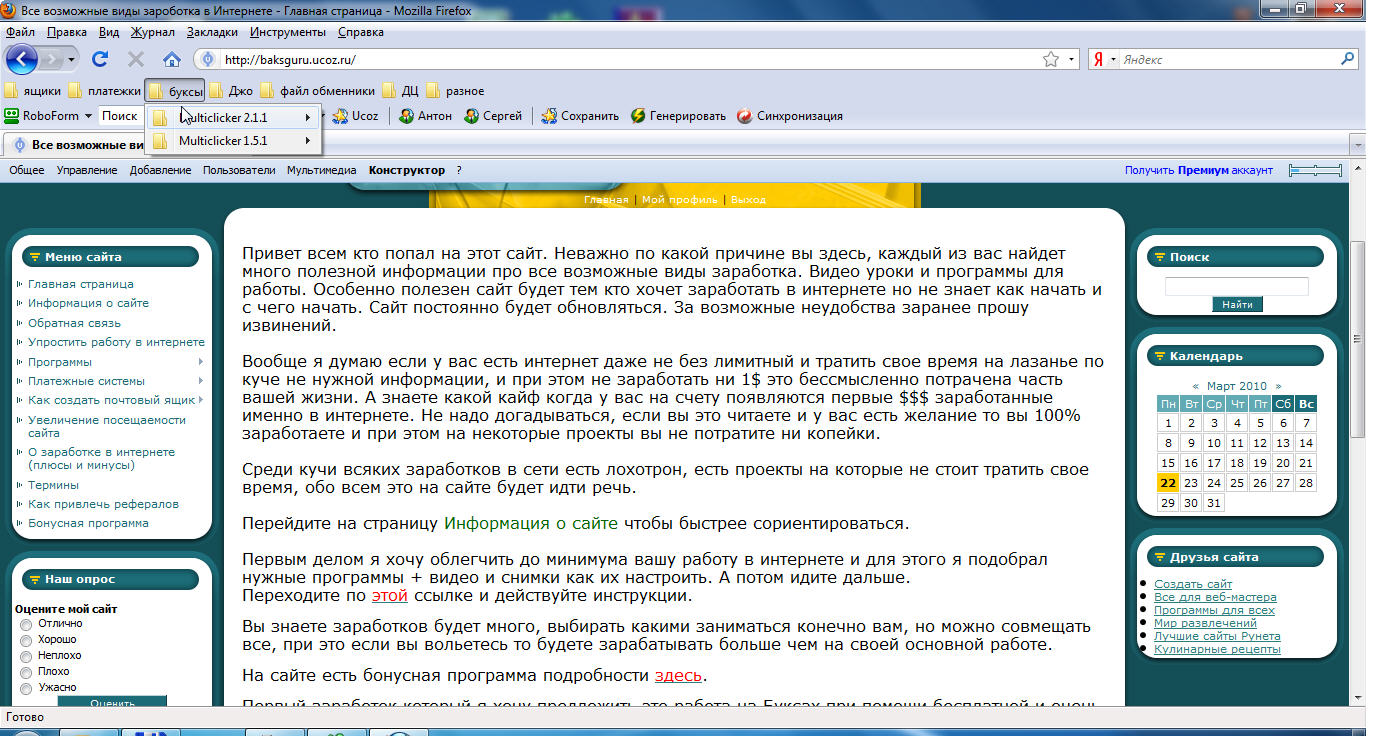Open the Правка menu
The width and height of the screenshot is (1382, 744).
point(66,32)
